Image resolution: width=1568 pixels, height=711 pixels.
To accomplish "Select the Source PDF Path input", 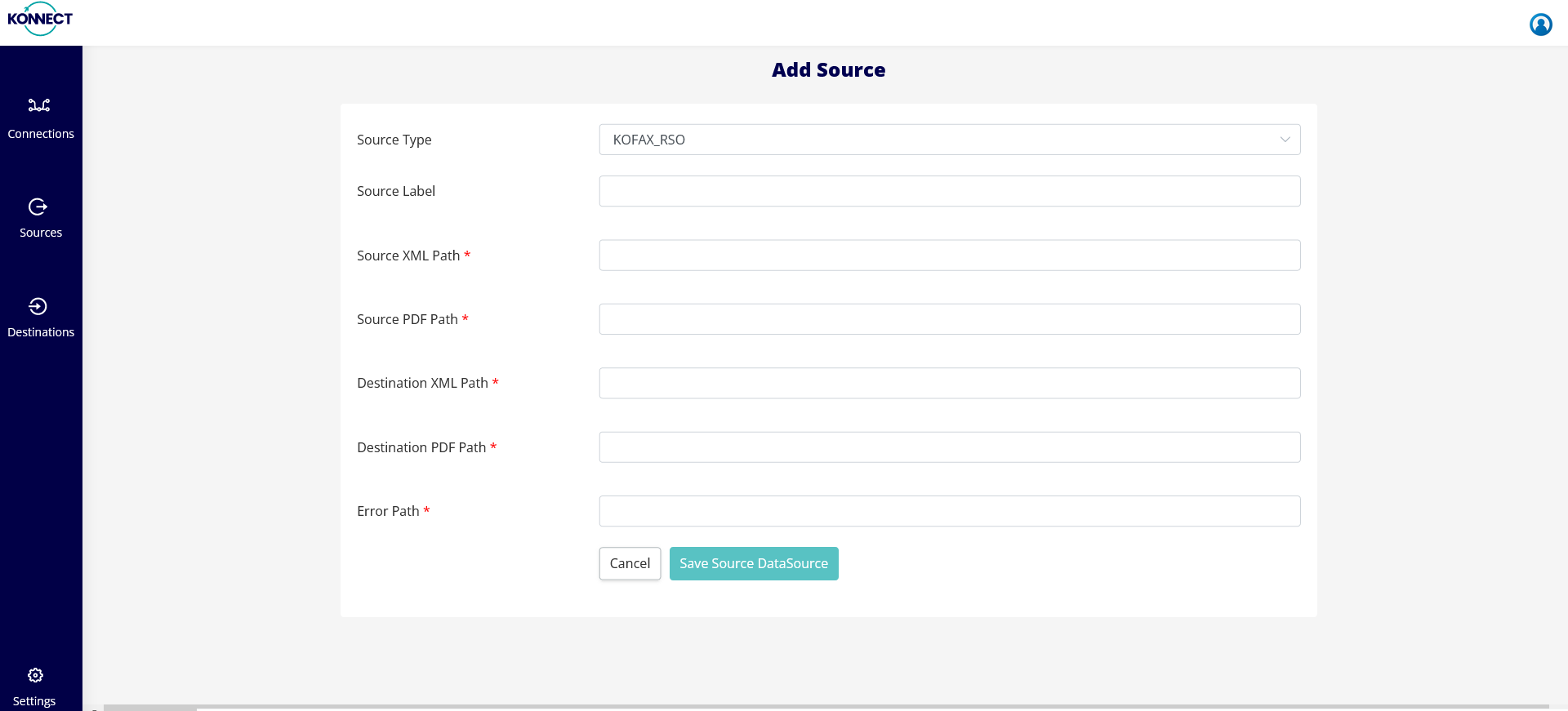I will [x=949, y=319].
